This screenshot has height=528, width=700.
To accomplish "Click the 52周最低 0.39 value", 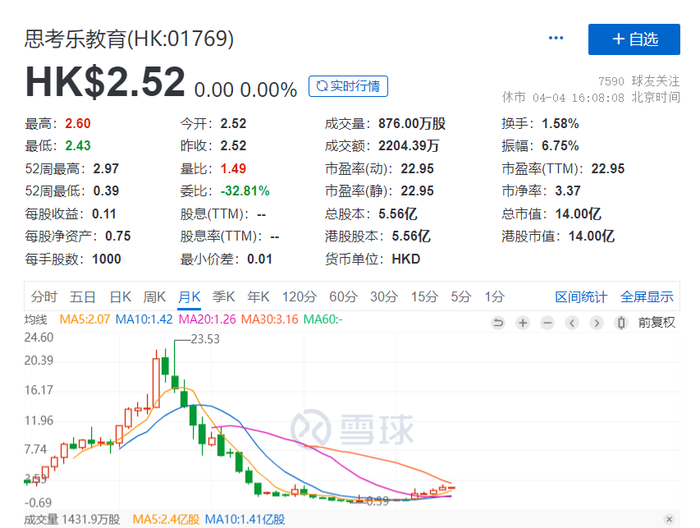I will pos(106,191).
